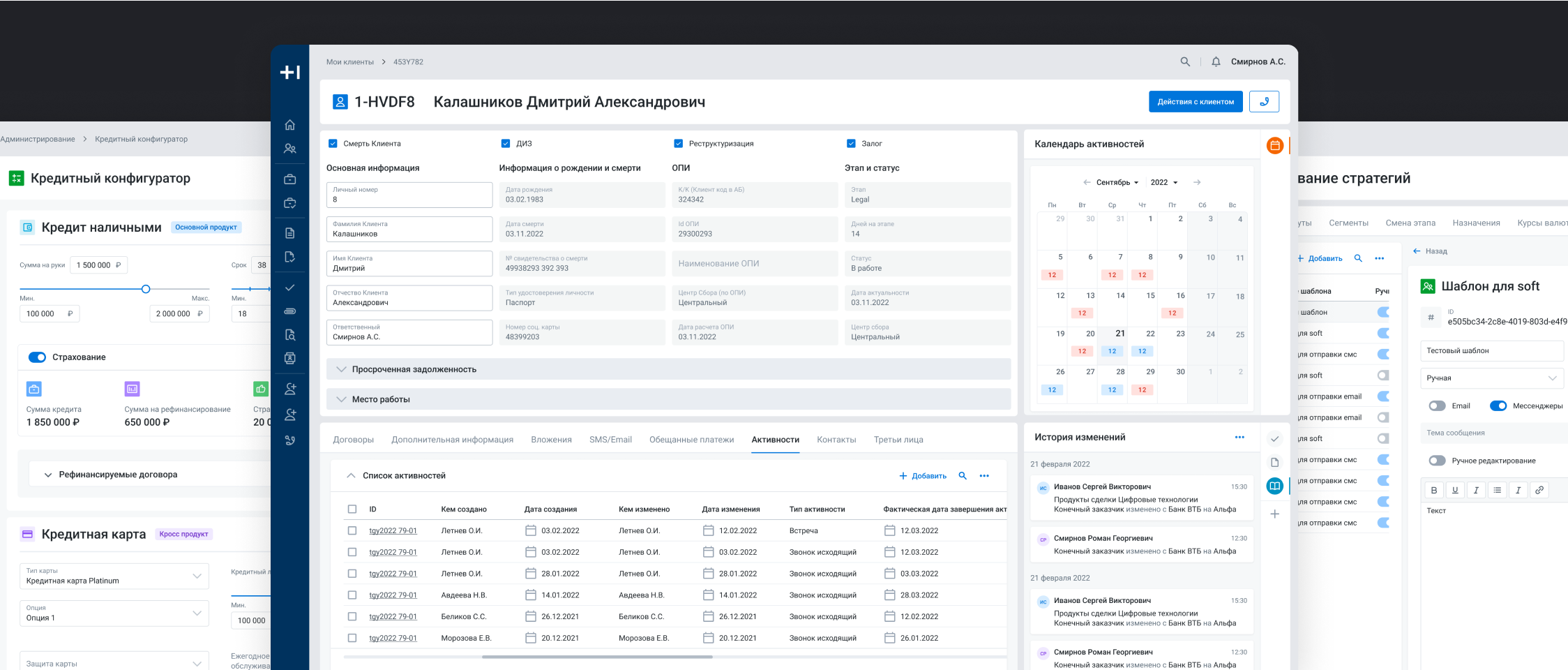The image size is (1568, 670).
Task: Click the phone call button
Action: [1264, 101]
